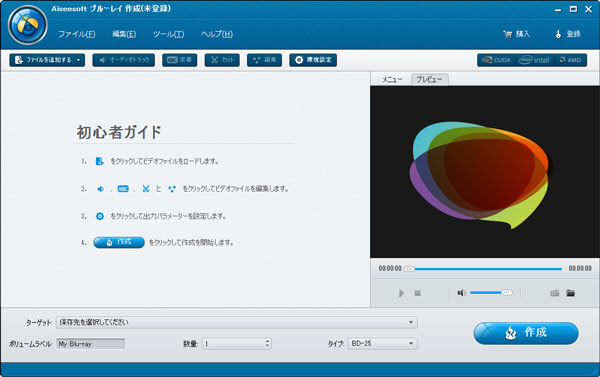Open 環境設定 preferences button
The image size is (600, 377).
click(x=313, y=60)
